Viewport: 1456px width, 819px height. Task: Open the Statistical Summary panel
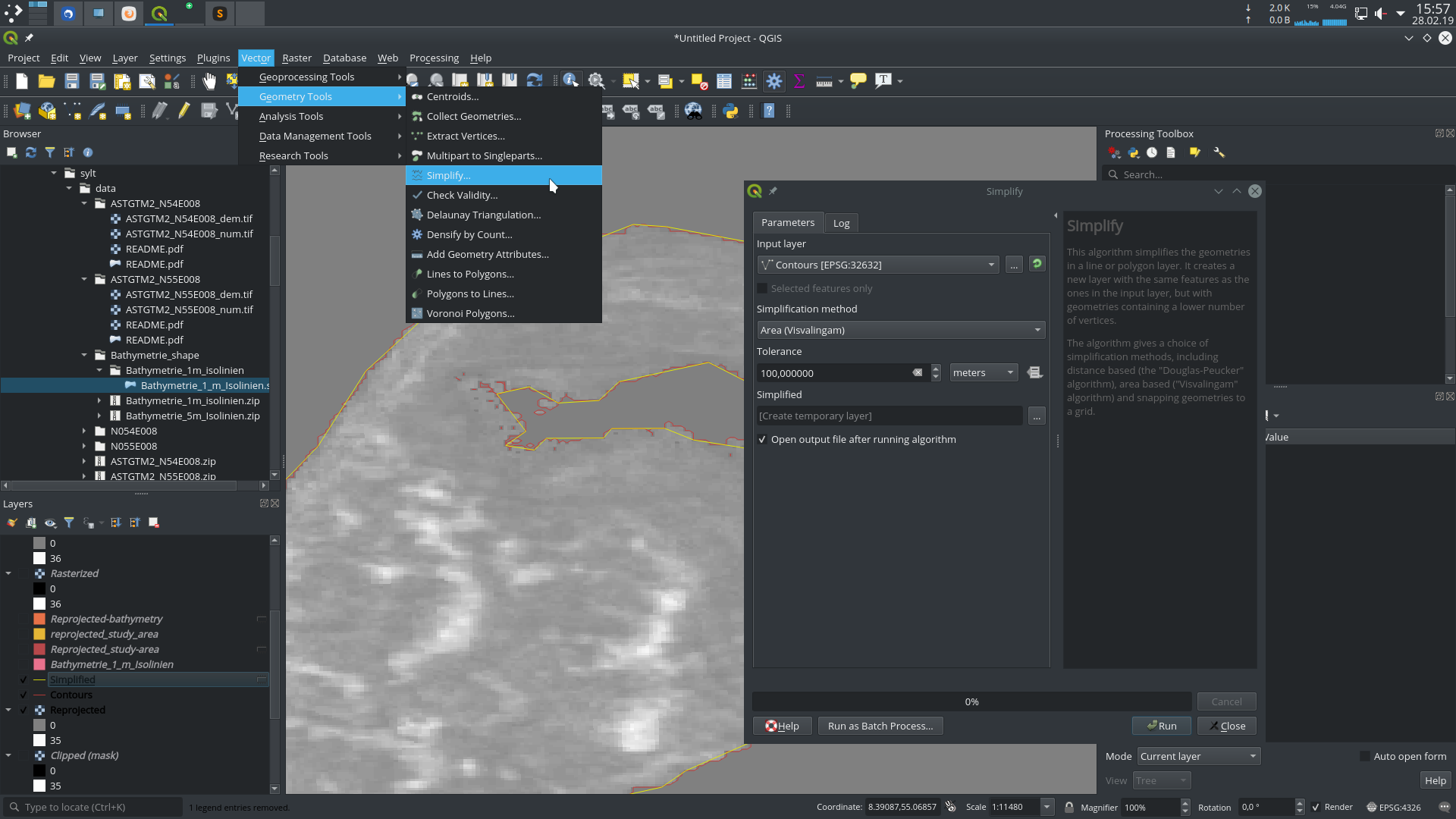tap(799, 80)
